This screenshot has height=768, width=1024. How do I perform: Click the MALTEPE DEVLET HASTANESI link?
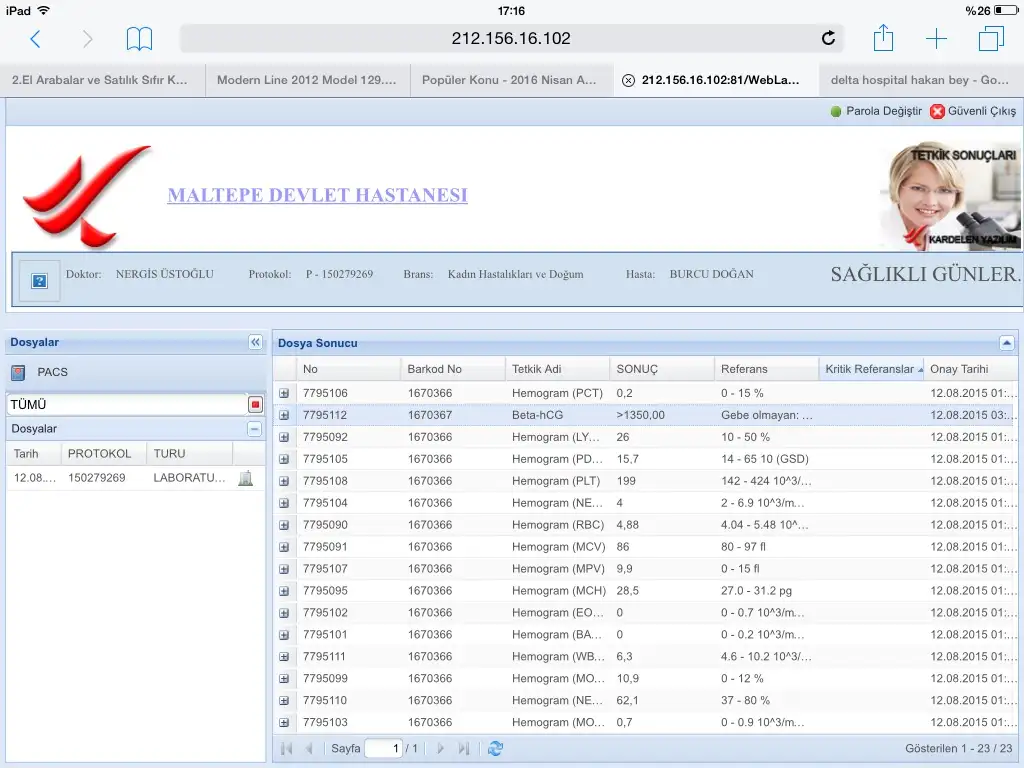317,195
